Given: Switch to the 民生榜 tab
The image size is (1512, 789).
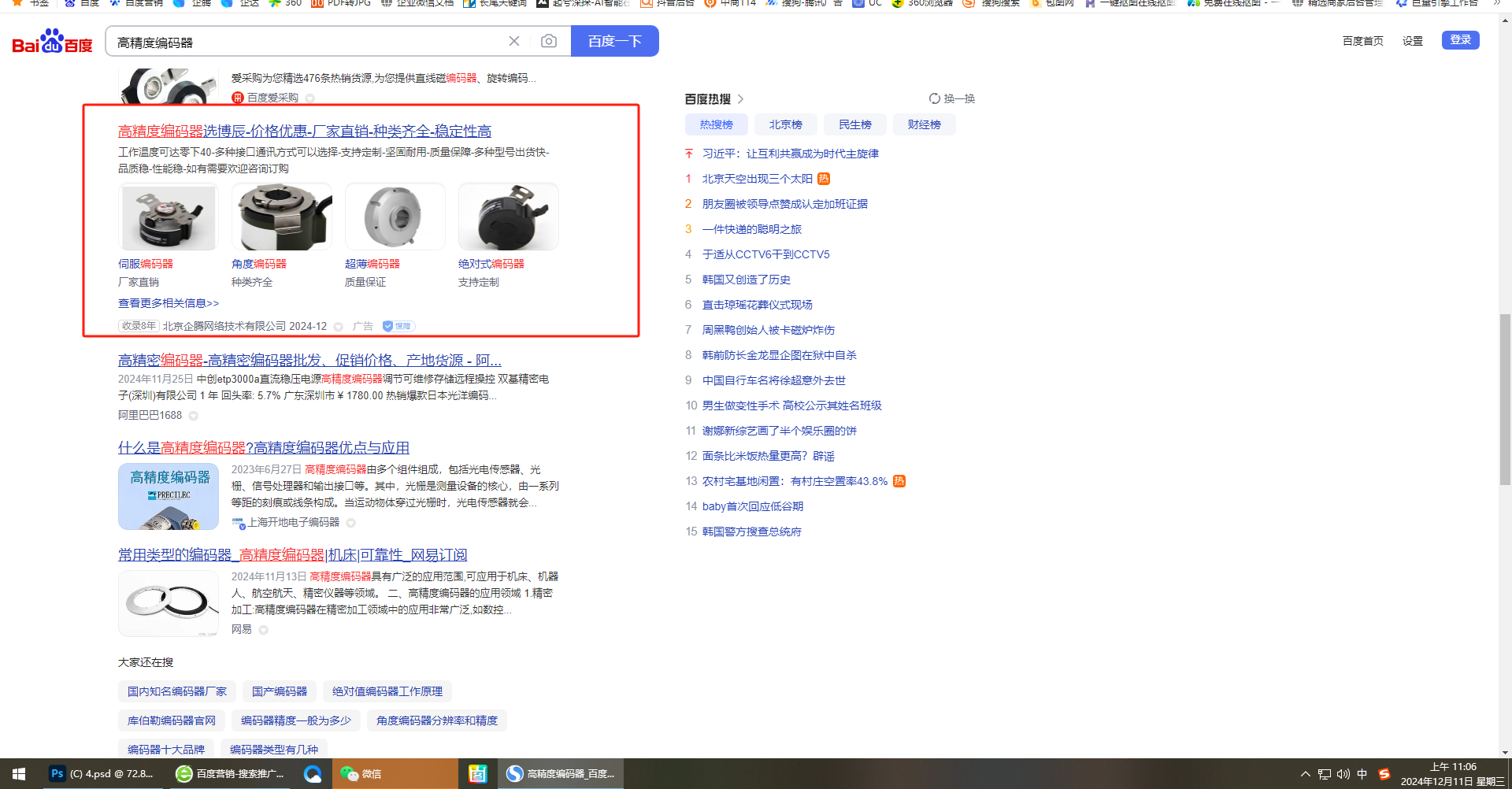Looking at the screenshot, I should [855, 124].
